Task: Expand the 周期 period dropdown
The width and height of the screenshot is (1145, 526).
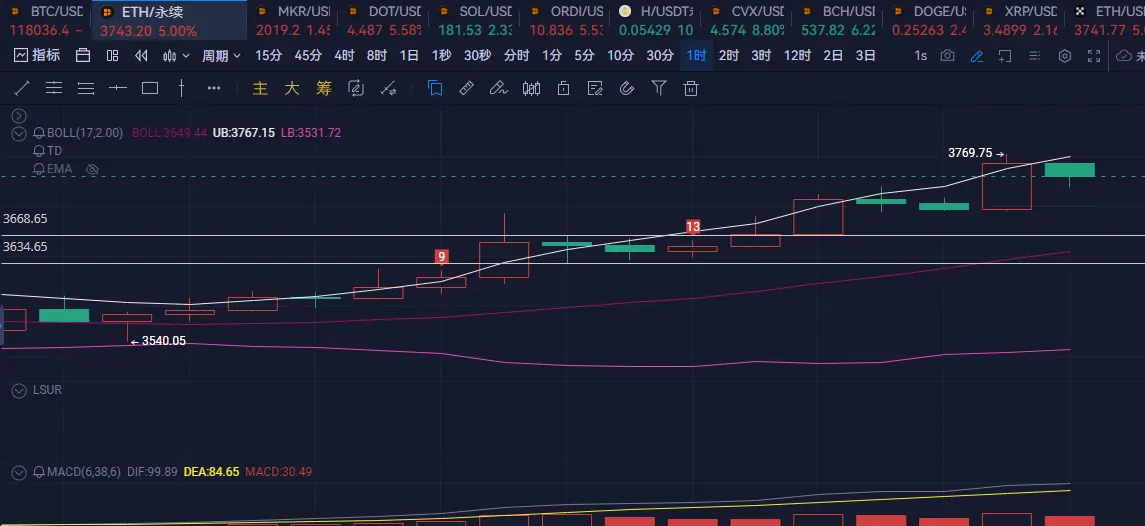Action: click(x=221, y=56)
